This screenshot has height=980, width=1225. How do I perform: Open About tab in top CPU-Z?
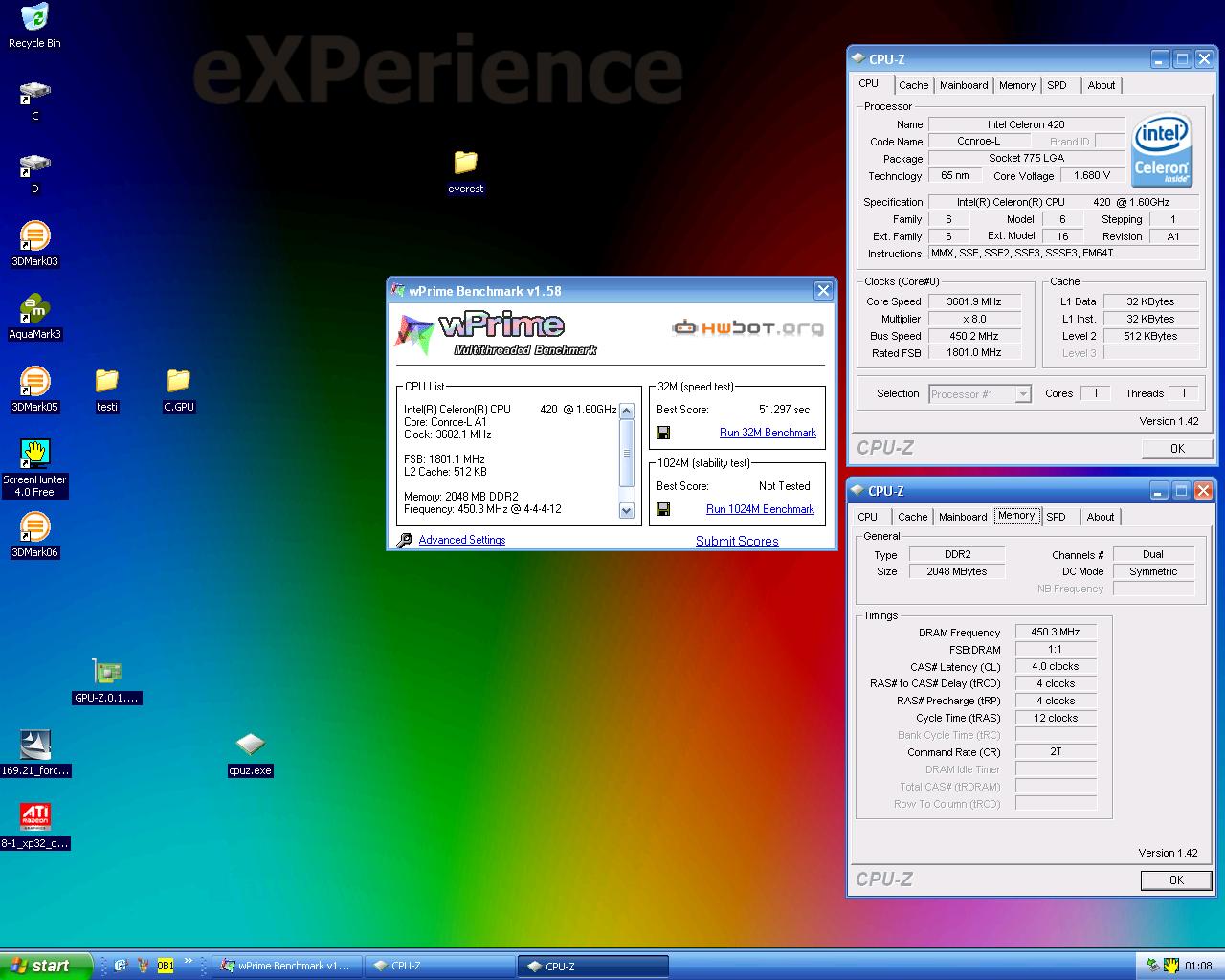1102,85
